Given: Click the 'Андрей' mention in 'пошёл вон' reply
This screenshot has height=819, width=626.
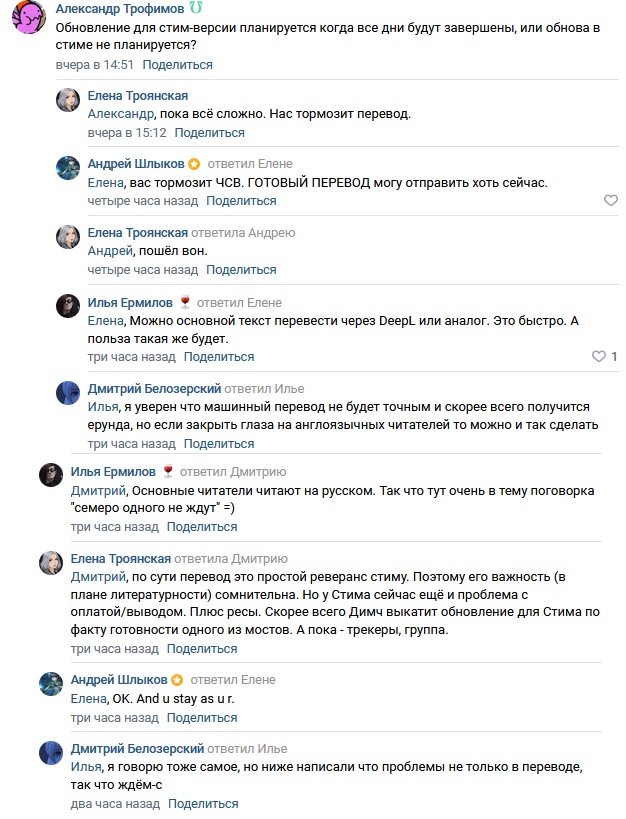Looking at the screenshot, I should tap(110, 251).
